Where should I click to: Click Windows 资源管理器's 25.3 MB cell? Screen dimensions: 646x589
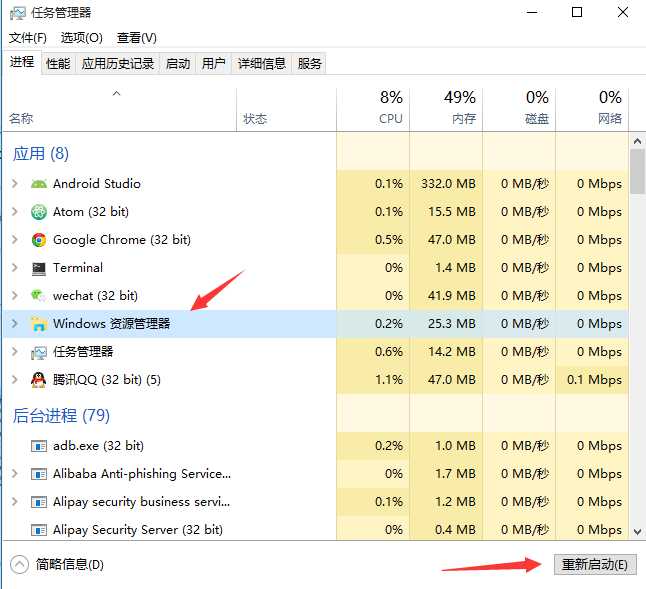(x=446, y=324)
